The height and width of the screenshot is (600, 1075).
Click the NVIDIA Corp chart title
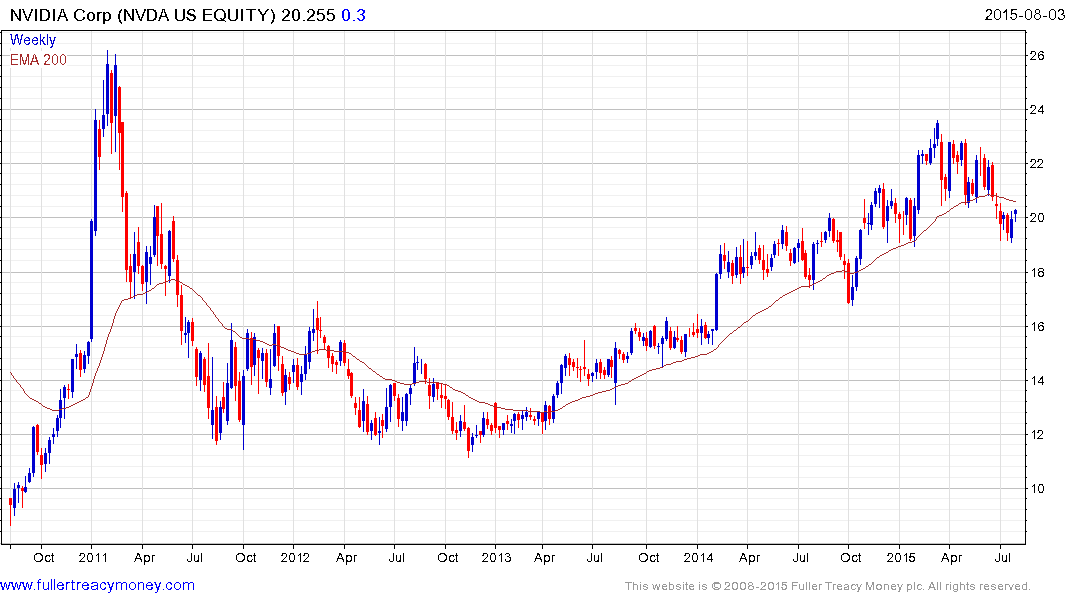(x=172, y=15)
